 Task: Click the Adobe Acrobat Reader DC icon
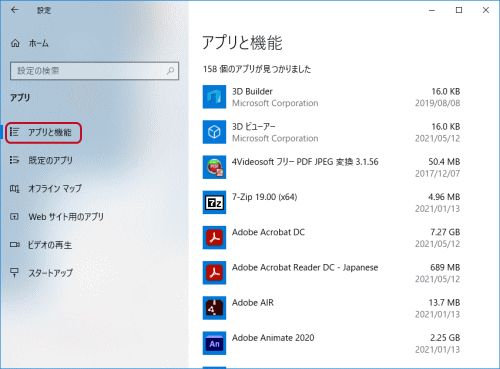click(x=214, y=273)
